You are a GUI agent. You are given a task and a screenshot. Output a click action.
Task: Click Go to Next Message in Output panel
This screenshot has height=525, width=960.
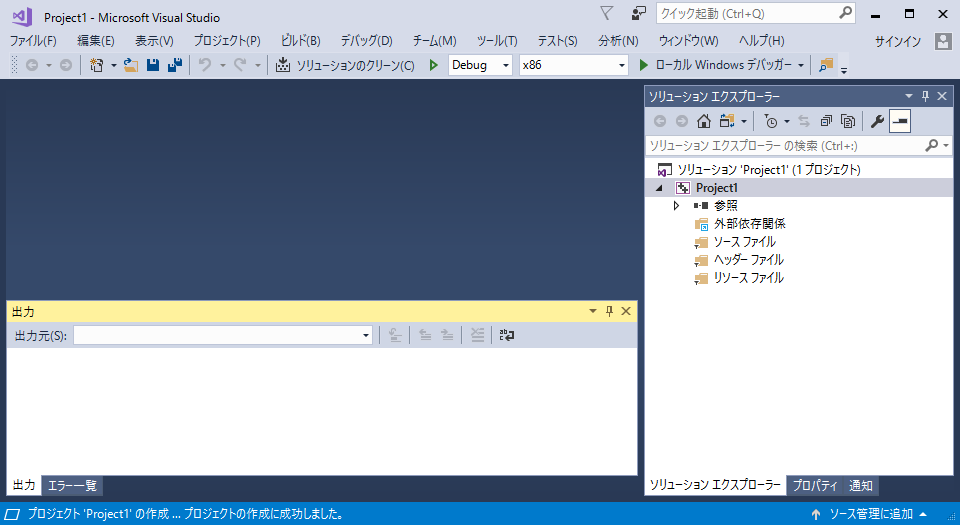448,335
